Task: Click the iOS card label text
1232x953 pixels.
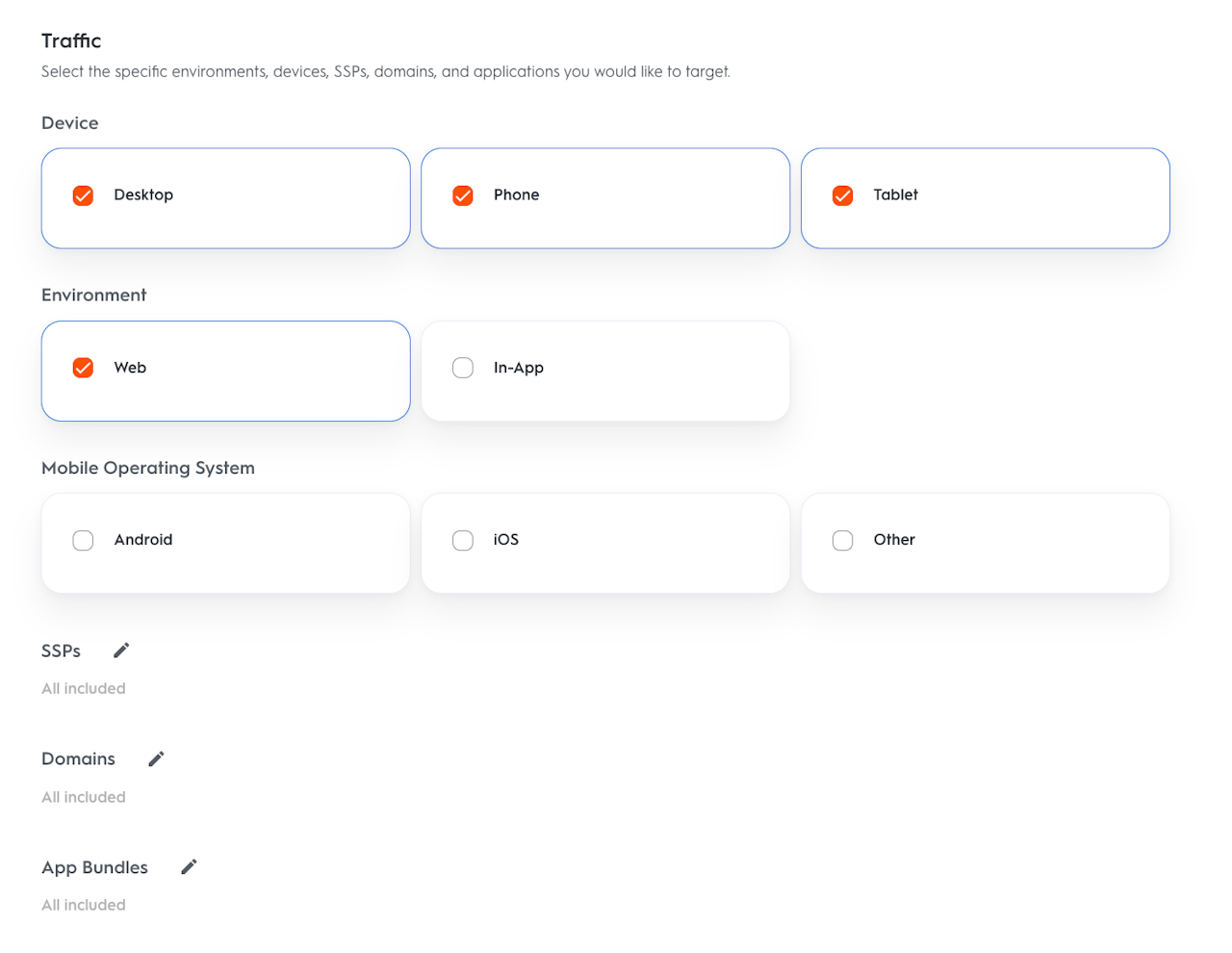Action: pos(505,540)
